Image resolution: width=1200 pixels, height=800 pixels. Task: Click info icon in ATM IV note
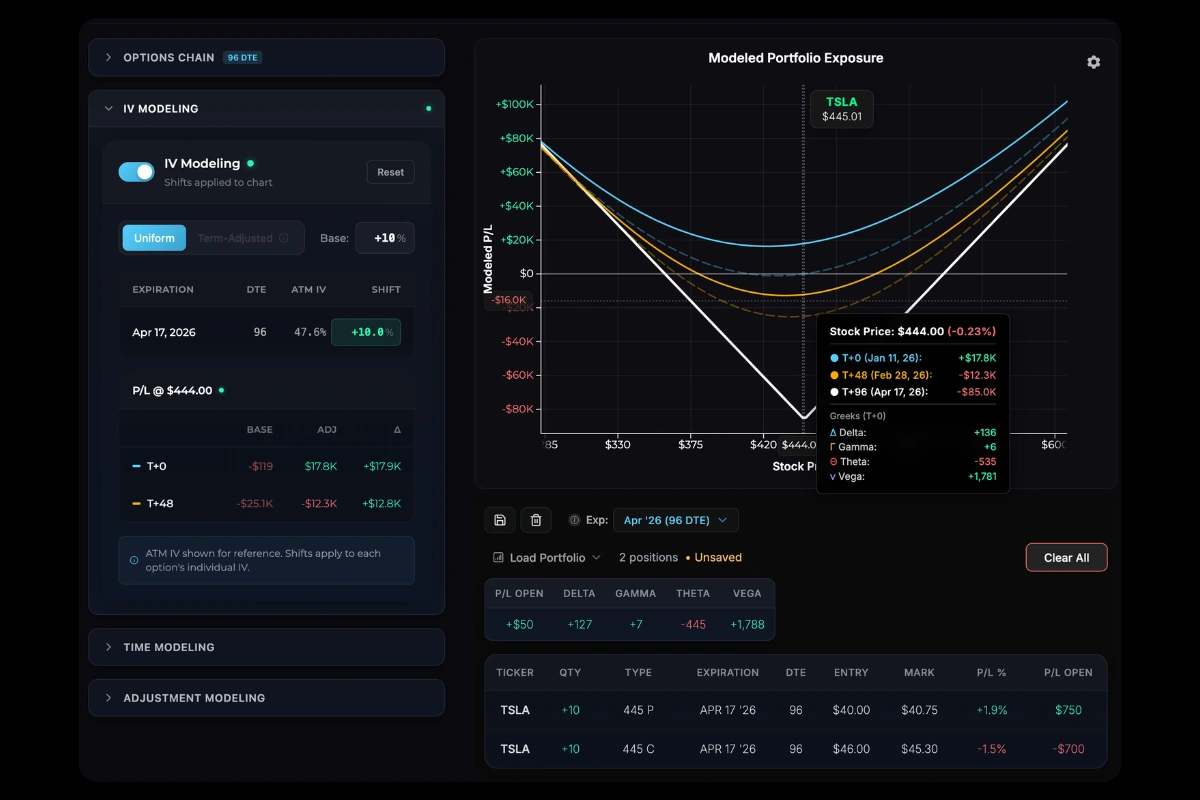[134, 561]
